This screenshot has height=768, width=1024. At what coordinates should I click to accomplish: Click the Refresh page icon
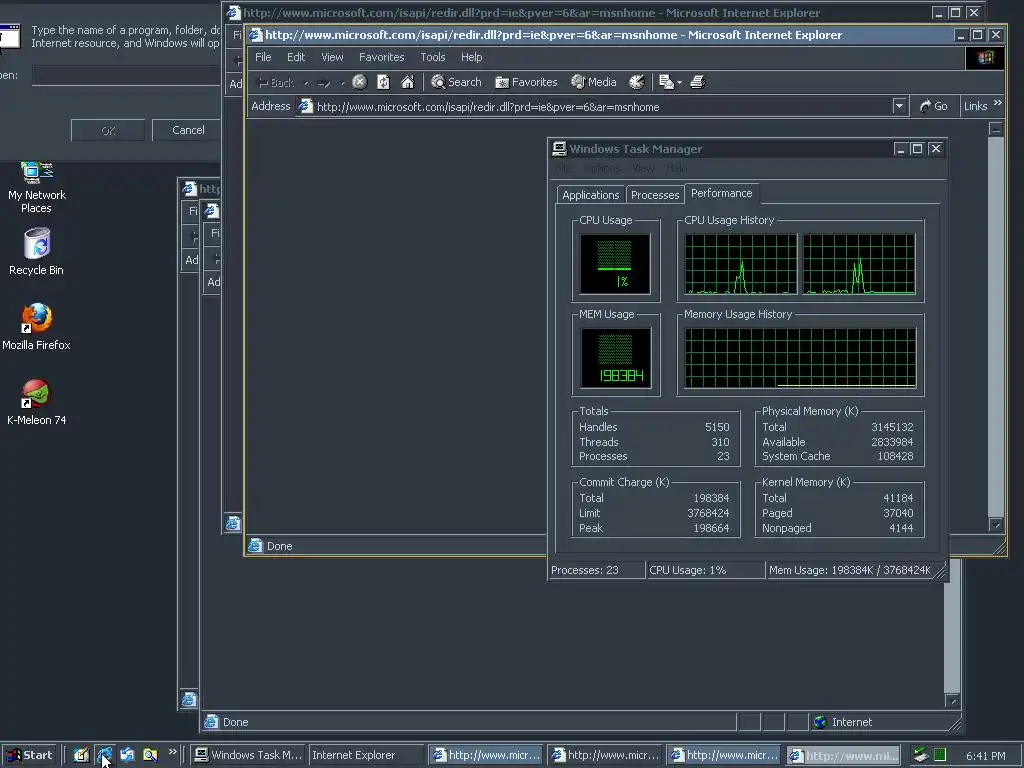[x=383, y=82]
